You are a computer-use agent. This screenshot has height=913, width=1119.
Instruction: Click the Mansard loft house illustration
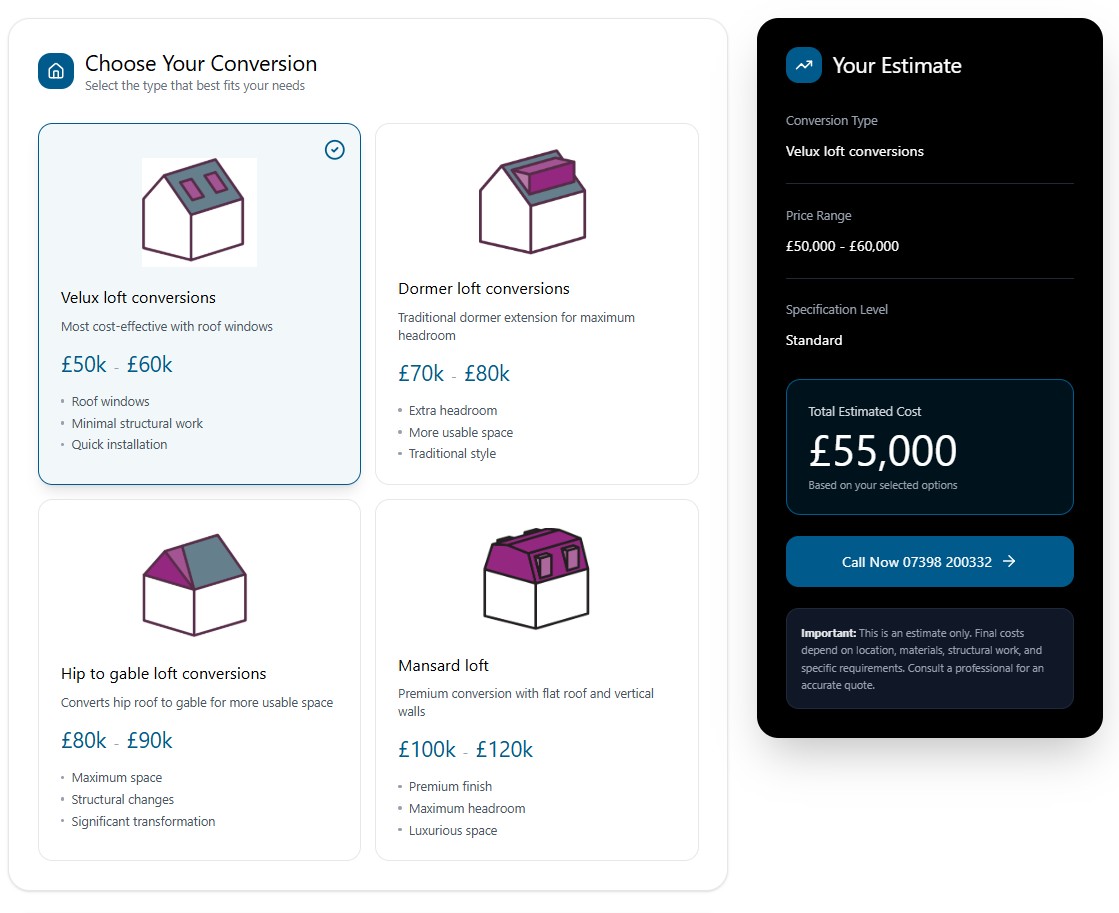(x=535, y=577)
